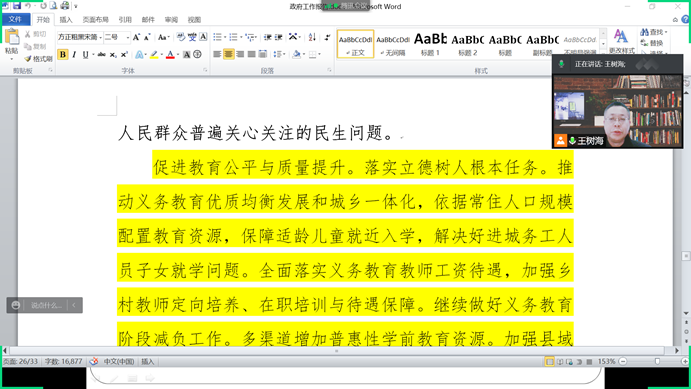Click the Find binoculars icon
This screenshot has width=691, height=389.
coord(644,32)
